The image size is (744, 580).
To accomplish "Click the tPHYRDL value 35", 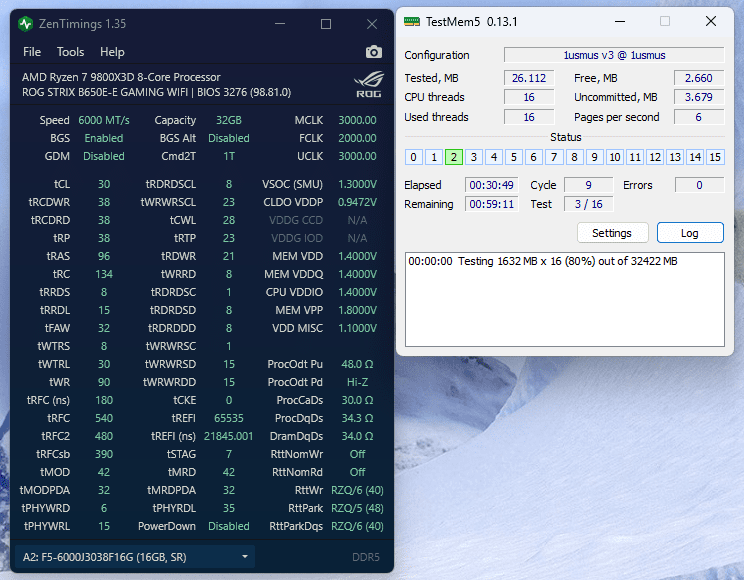I will point(229,508).
